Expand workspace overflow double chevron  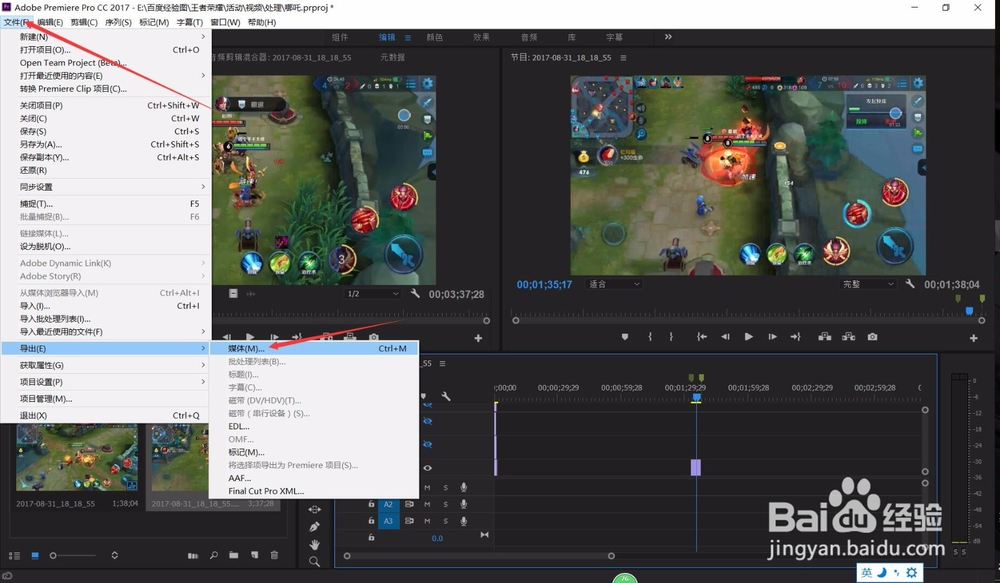[x=668, y=36]
